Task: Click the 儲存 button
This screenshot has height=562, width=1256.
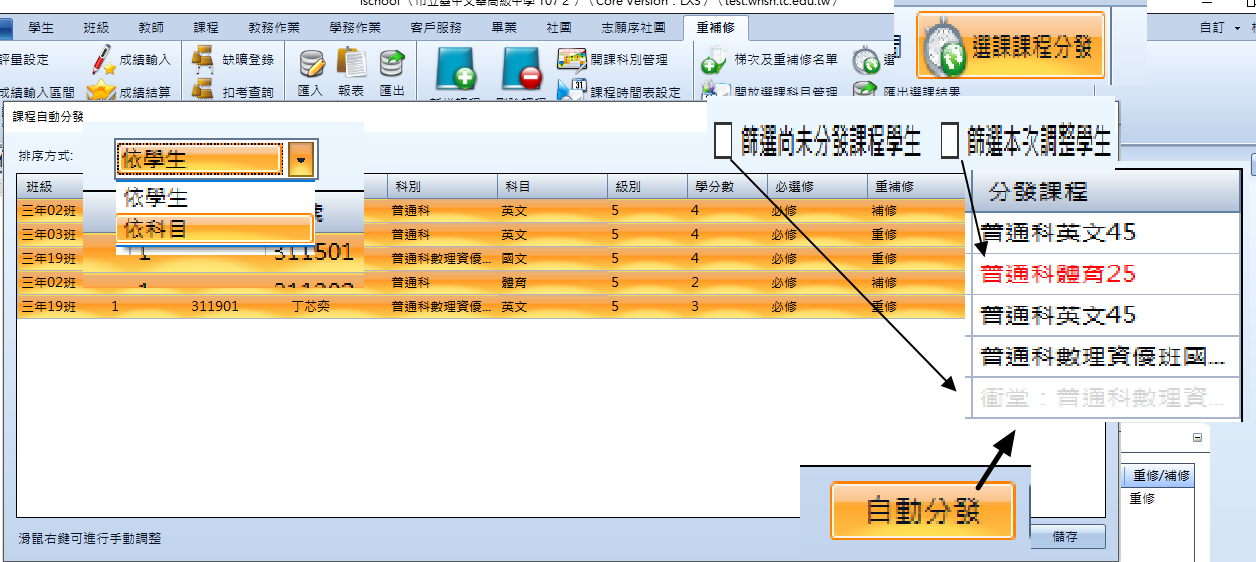Action: (1065, 536)
